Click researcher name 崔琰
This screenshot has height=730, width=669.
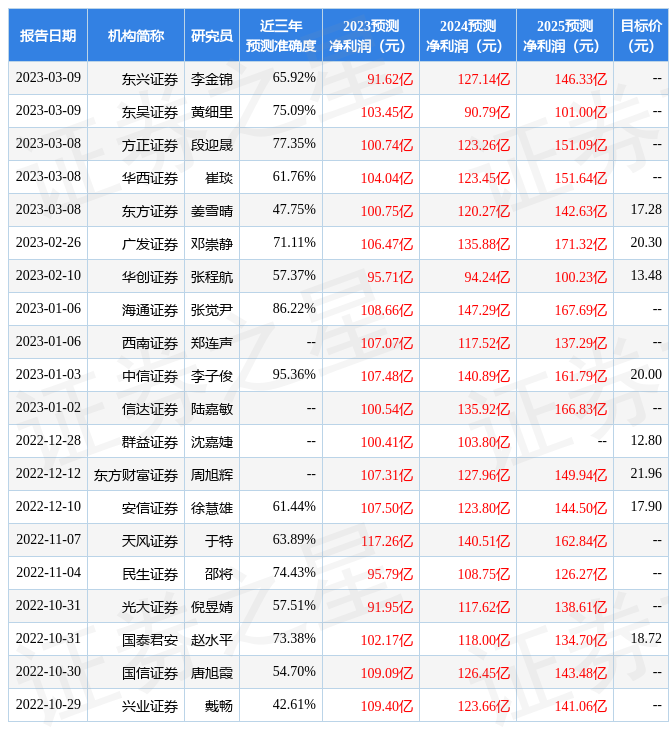[219, 178]
